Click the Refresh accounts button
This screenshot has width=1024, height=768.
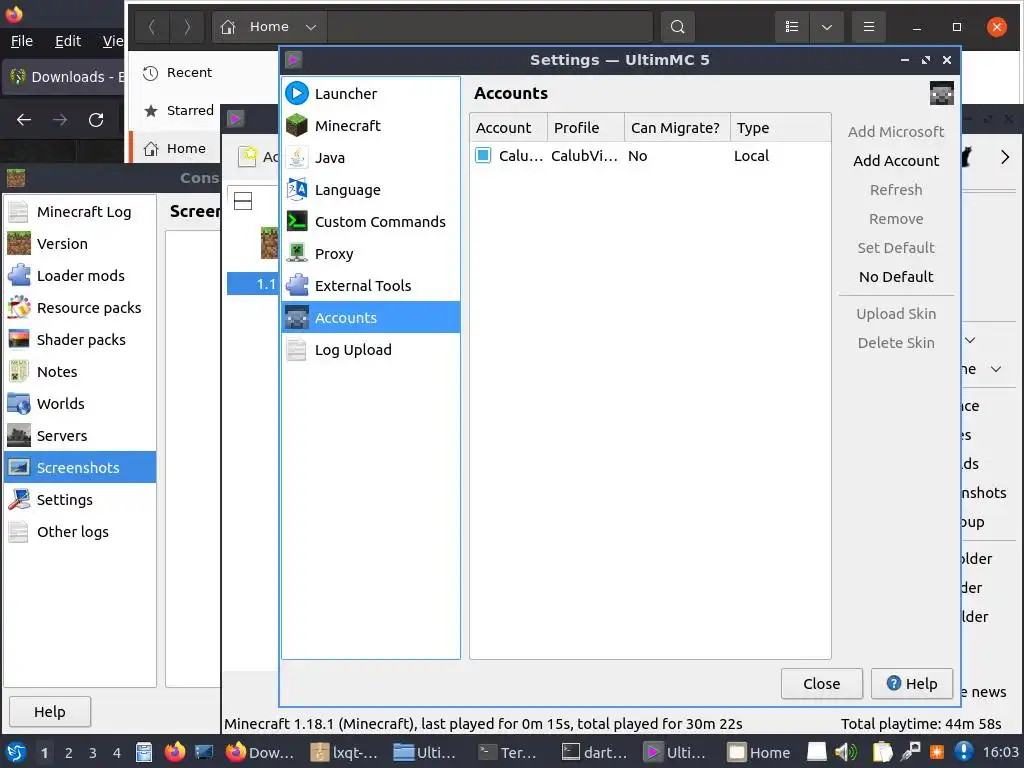pos(895,190)
